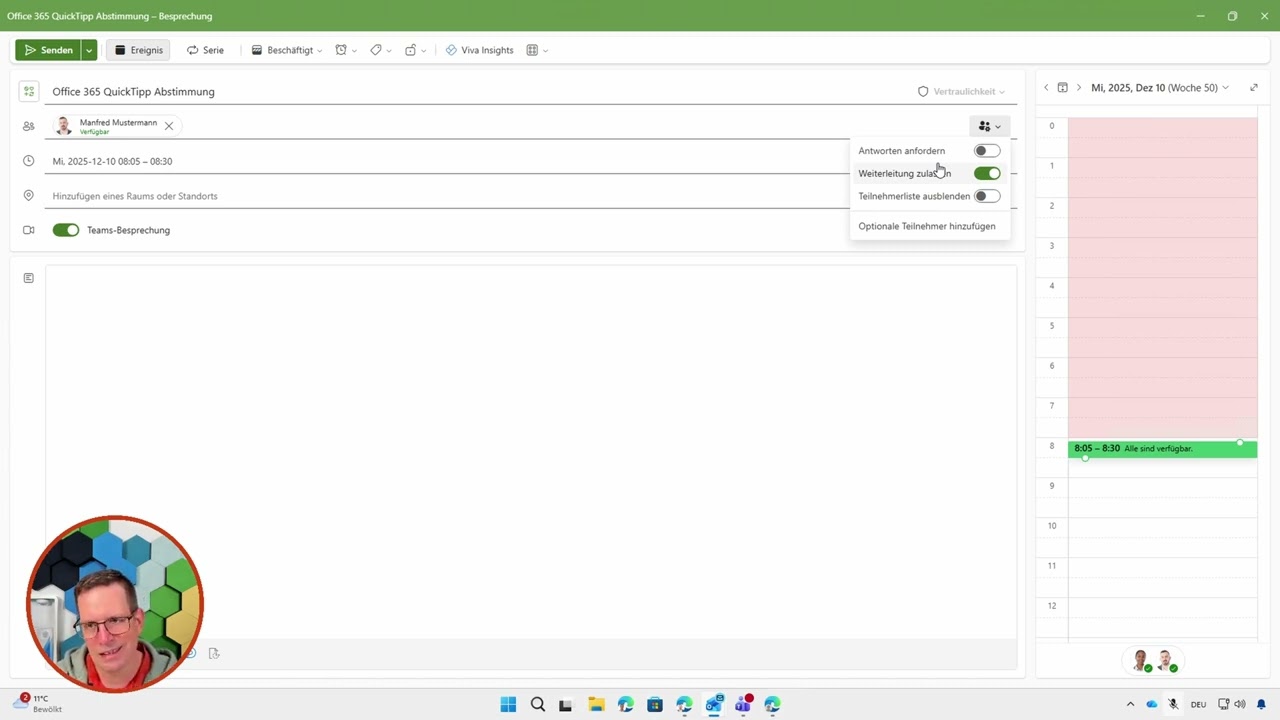Open the apps grid dropdown in toolbar
The height and width of the screenshot is (720, 1280).
(x=537, y=50)
